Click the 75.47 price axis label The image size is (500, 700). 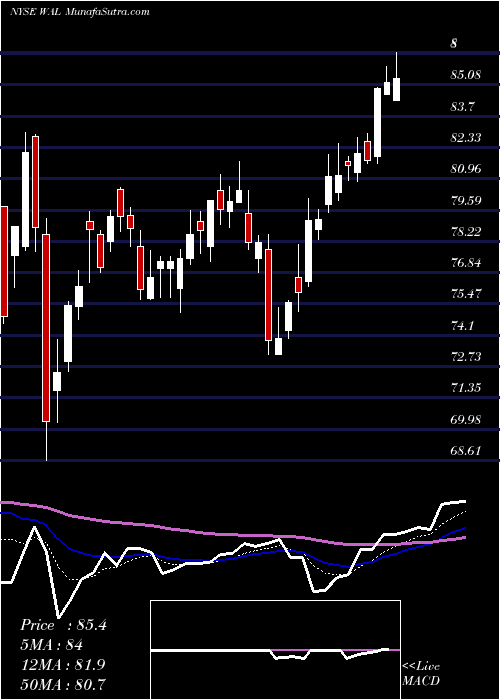pyautogui.click(x=466, y=294)
